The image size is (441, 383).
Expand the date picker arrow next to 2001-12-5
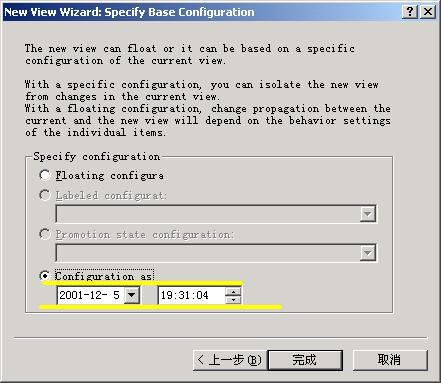pos(132,295)
